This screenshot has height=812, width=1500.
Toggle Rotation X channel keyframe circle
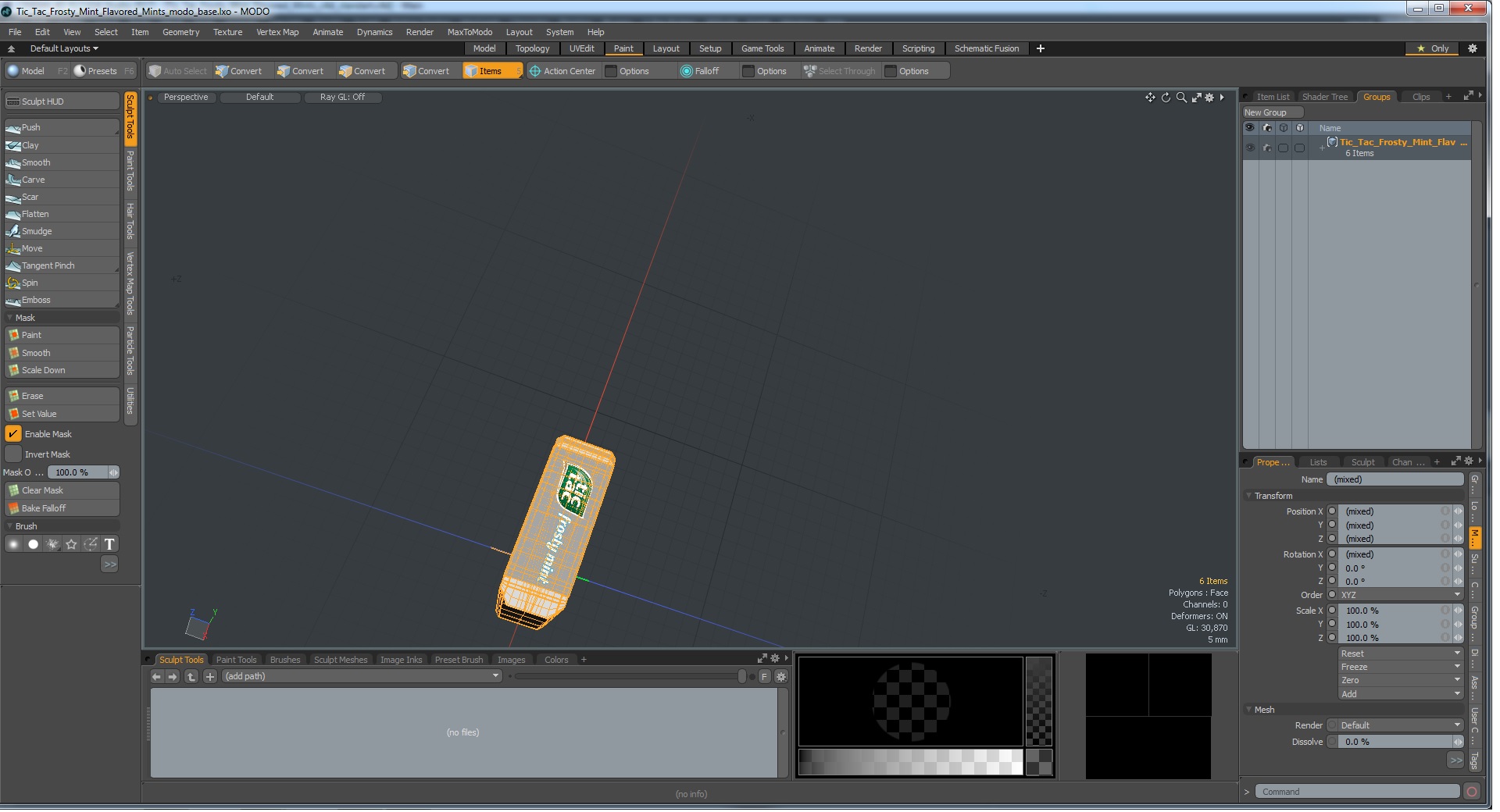tap(1332, 554)
